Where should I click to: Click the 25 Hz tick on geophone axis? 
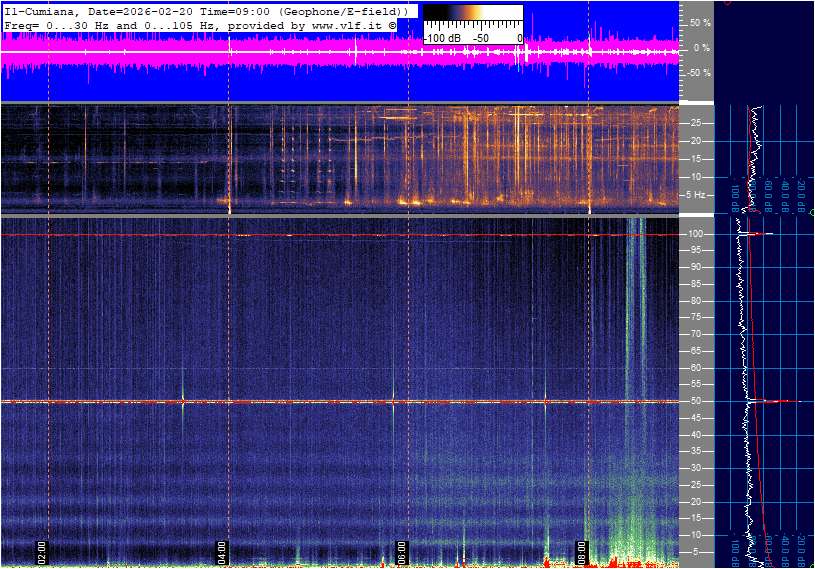click(695, 123)
